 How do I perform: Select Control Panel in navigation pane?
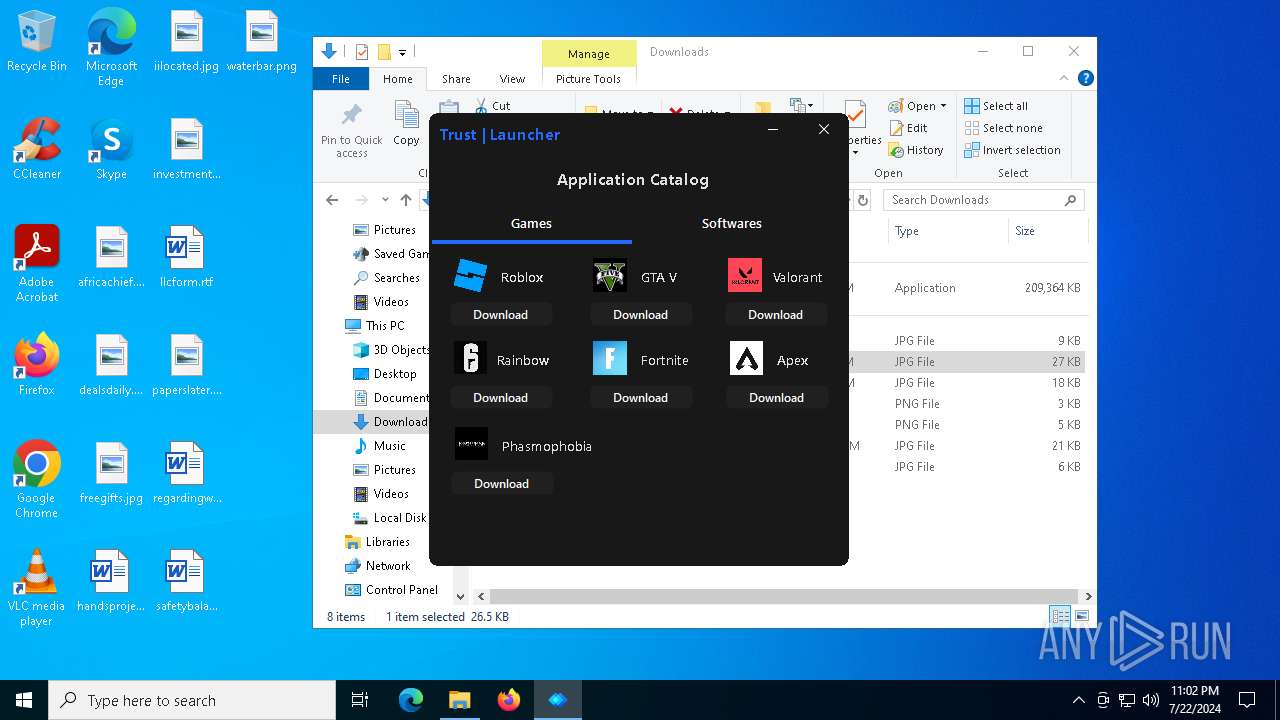(392, 590)
